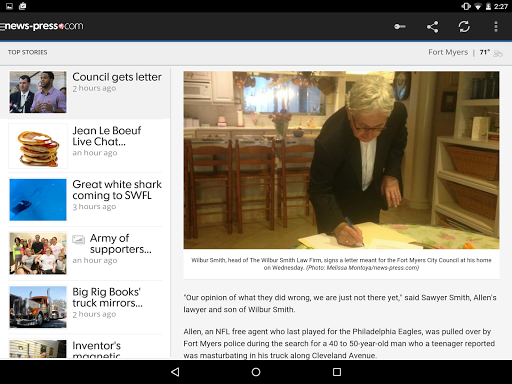Open the hamburger navigation menu icon
Screen dimensions: 512x384
point(2,26)
